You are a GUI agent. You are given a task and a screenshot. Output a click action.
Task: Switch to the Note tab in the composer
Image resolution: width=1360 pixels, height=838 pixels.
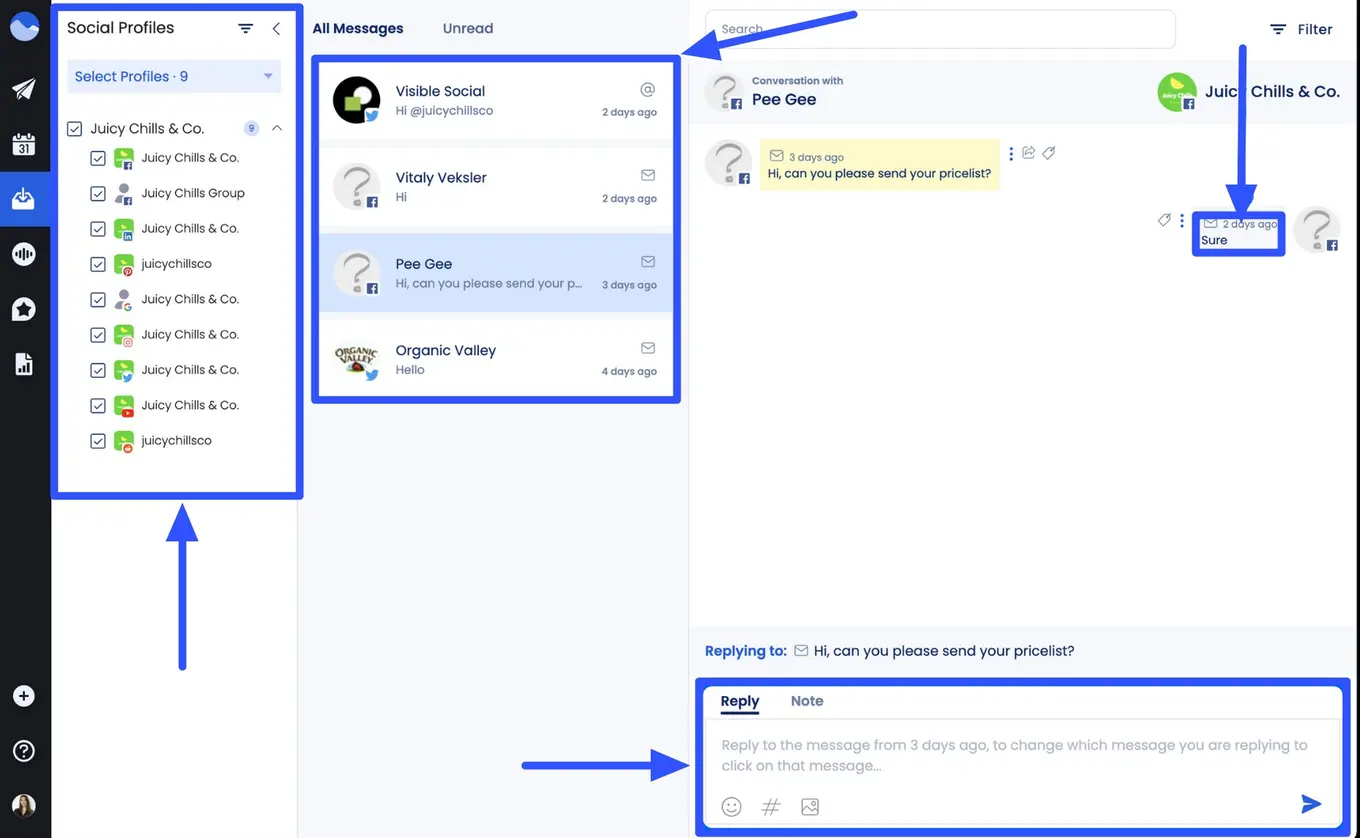pyautogui.click(x=807, y=701)
